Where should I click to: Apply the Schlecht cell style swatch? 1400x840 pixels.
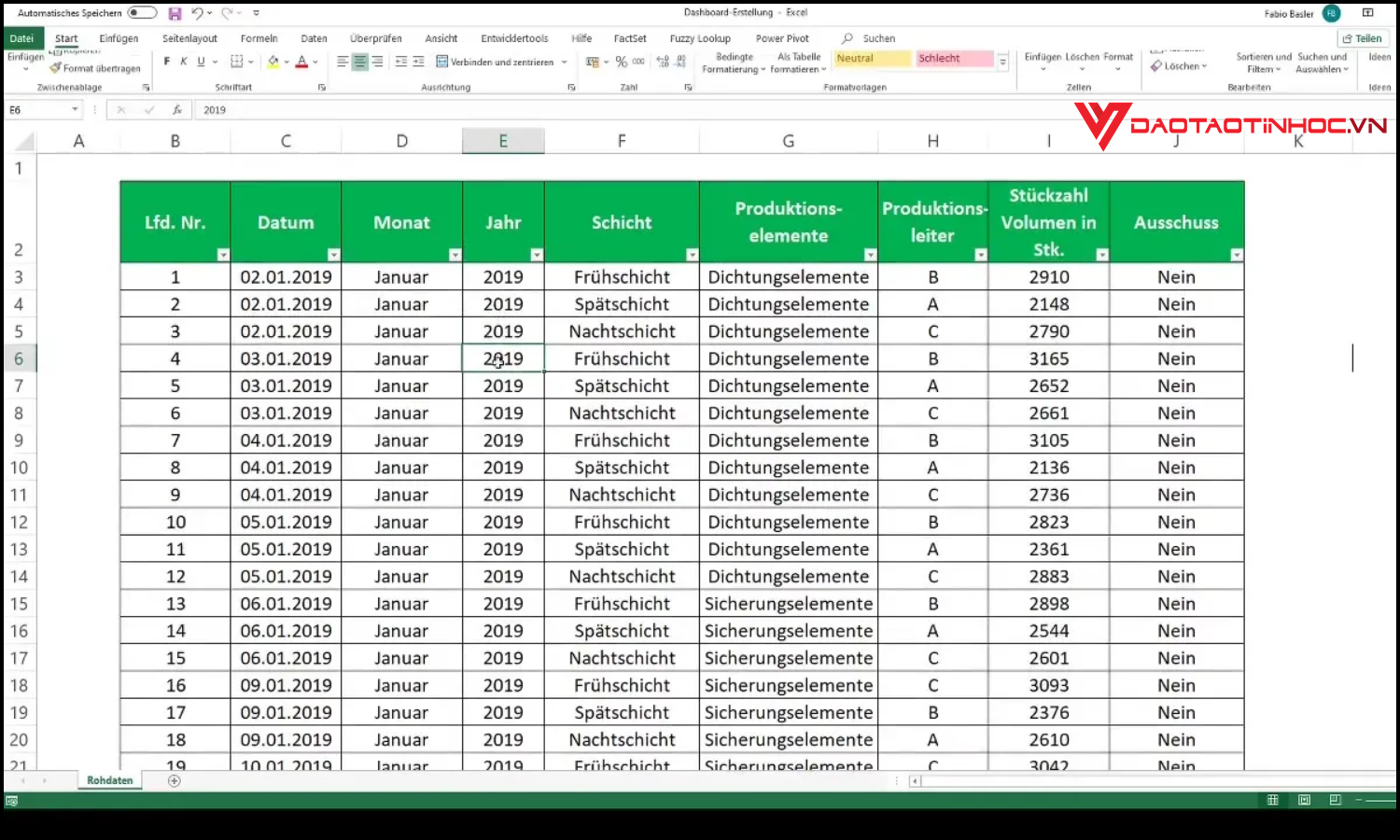[954, 58]
